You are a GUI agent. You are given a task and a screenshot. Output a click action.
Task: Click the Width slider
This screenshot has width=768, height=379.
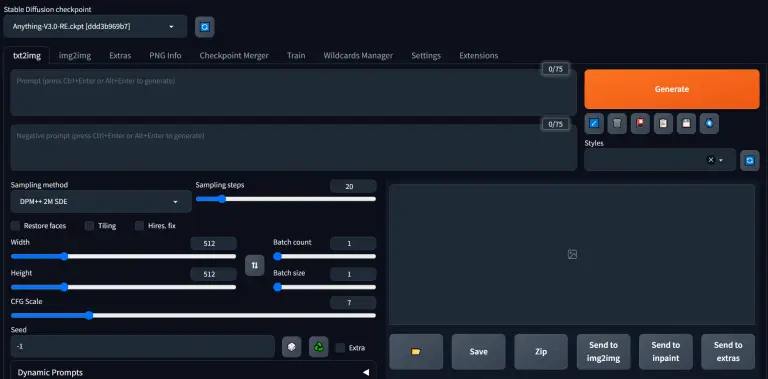click(x=123, y=256)
